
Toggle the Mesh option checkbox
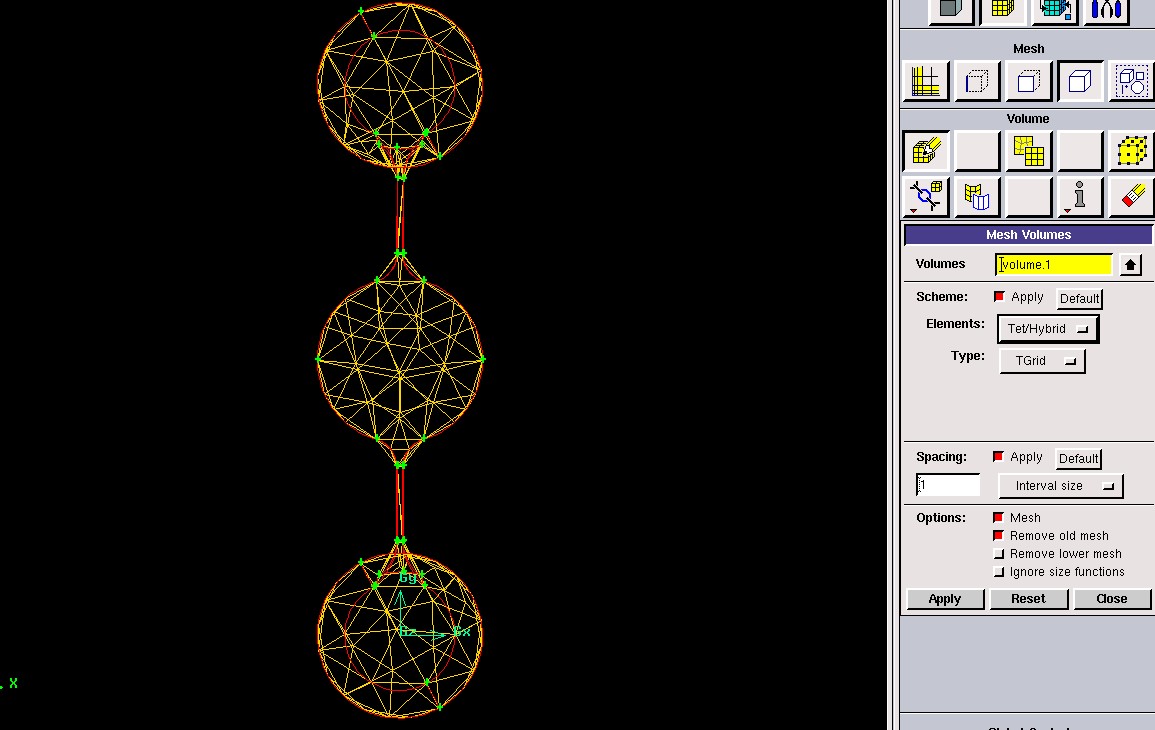pos(998,517)
